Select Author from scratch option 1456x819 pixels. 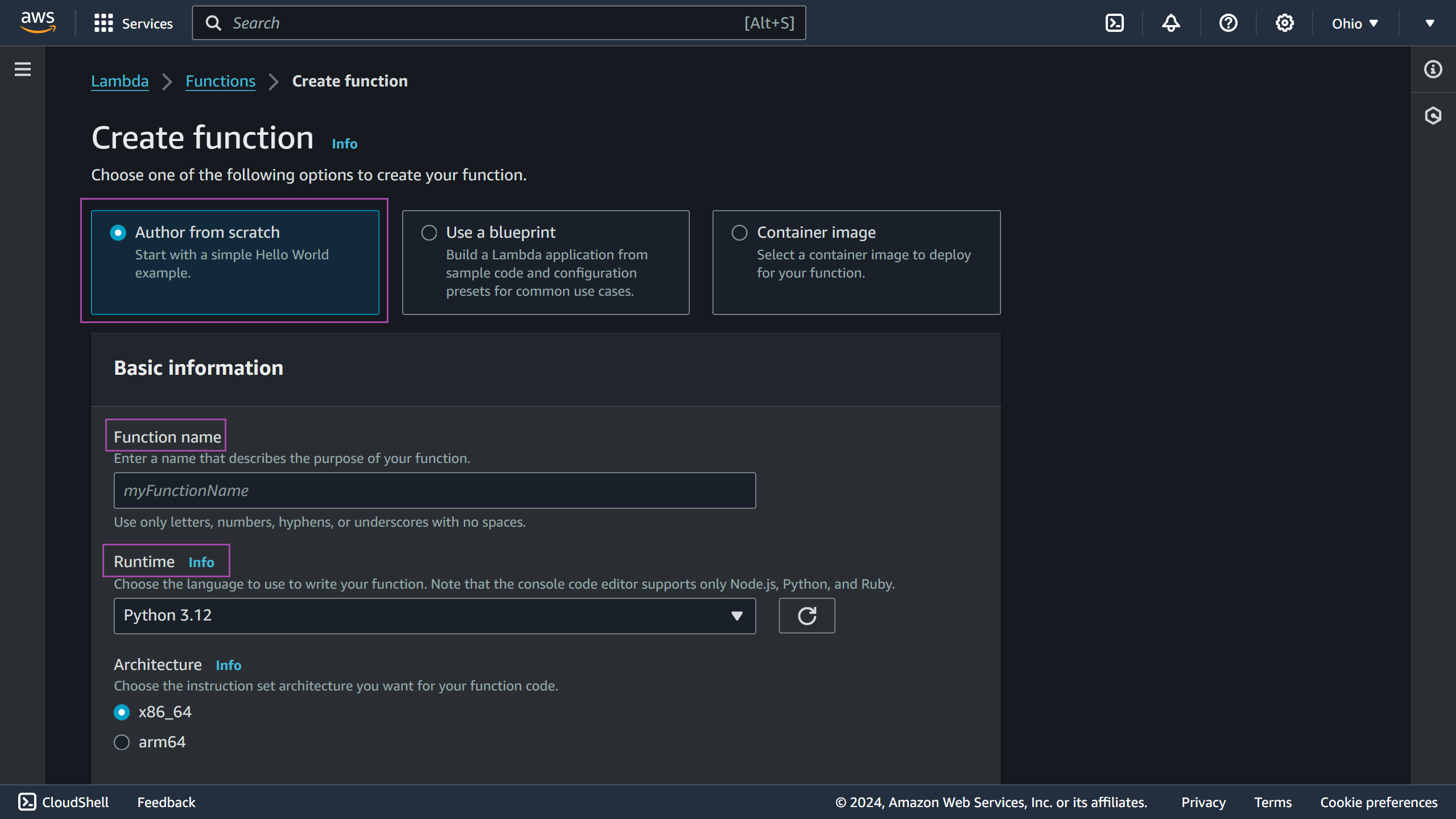pyautogui.click(x=235, y=262)
